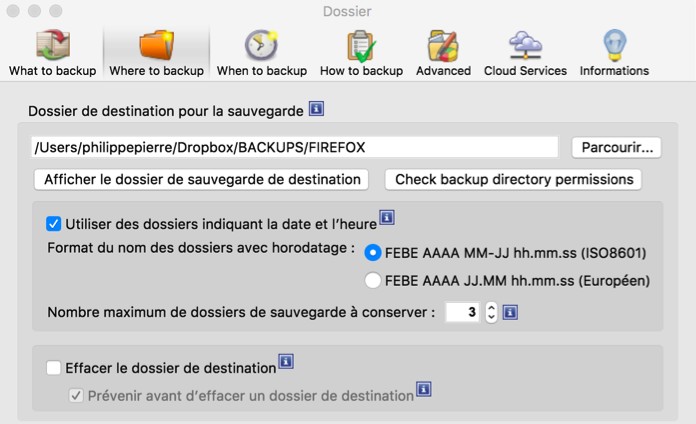The image size is (696, 424).
Task: Click info icon beside Dossier de destination heading
Action: (x=316, y=108)
